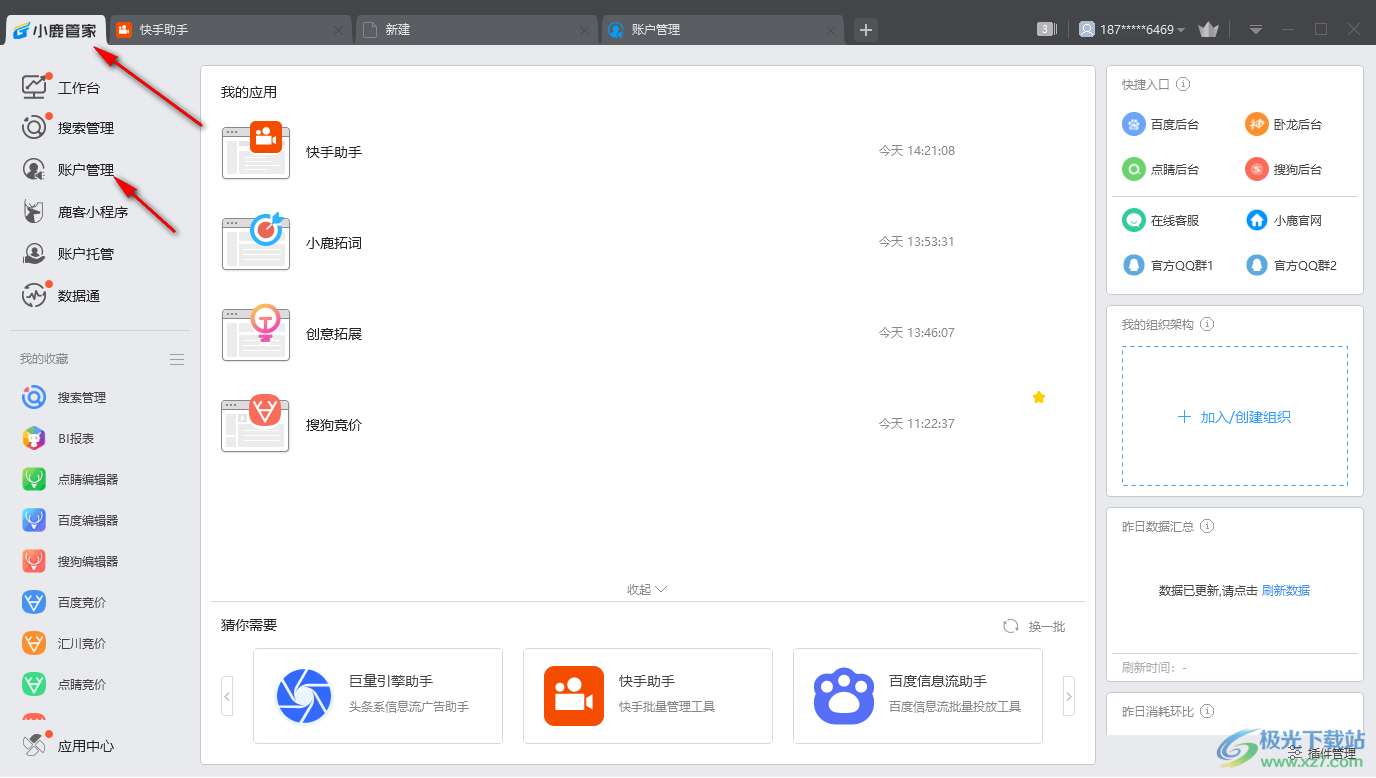Open 在线客服 quick entry

(1161, 220)
